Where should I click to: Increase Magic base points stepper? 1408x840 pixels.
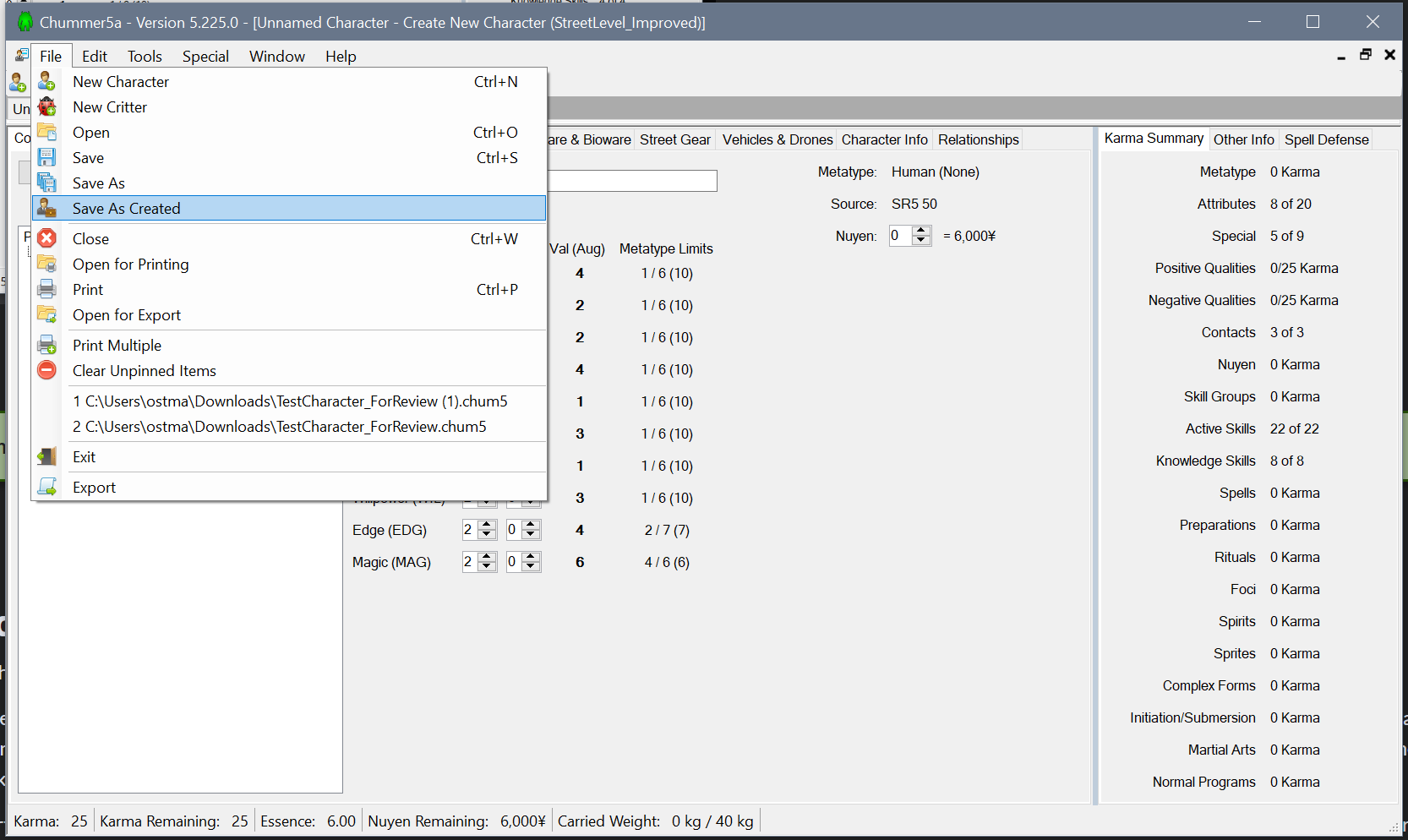(487, 557)
